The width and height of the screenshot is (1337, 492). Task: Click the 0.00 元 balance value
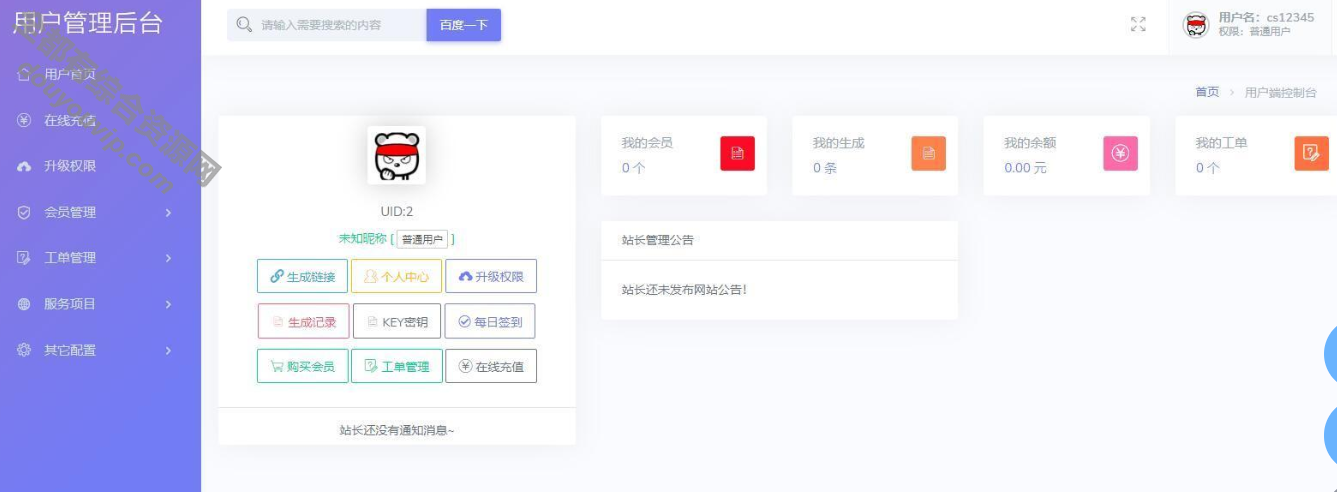pyautogui.click(x=1026, y=168)
